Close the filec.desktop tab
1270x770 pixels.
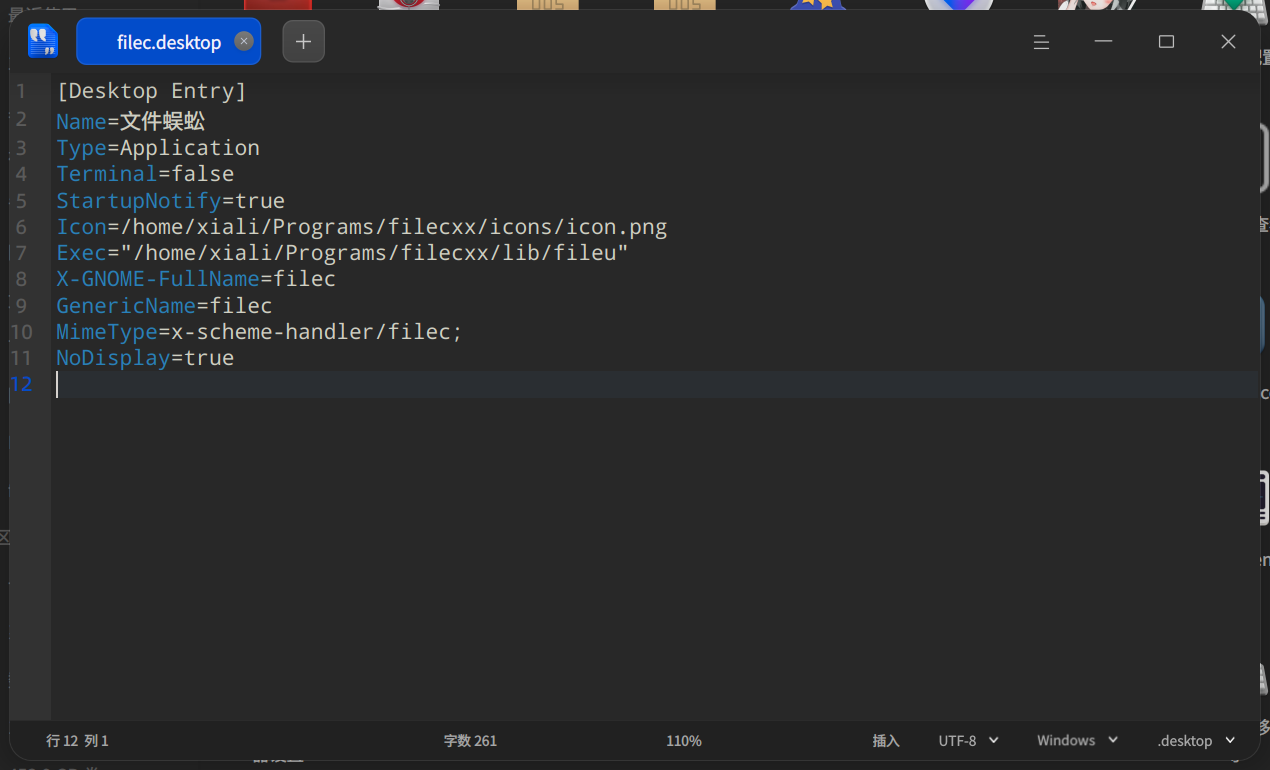coord(243,41)
